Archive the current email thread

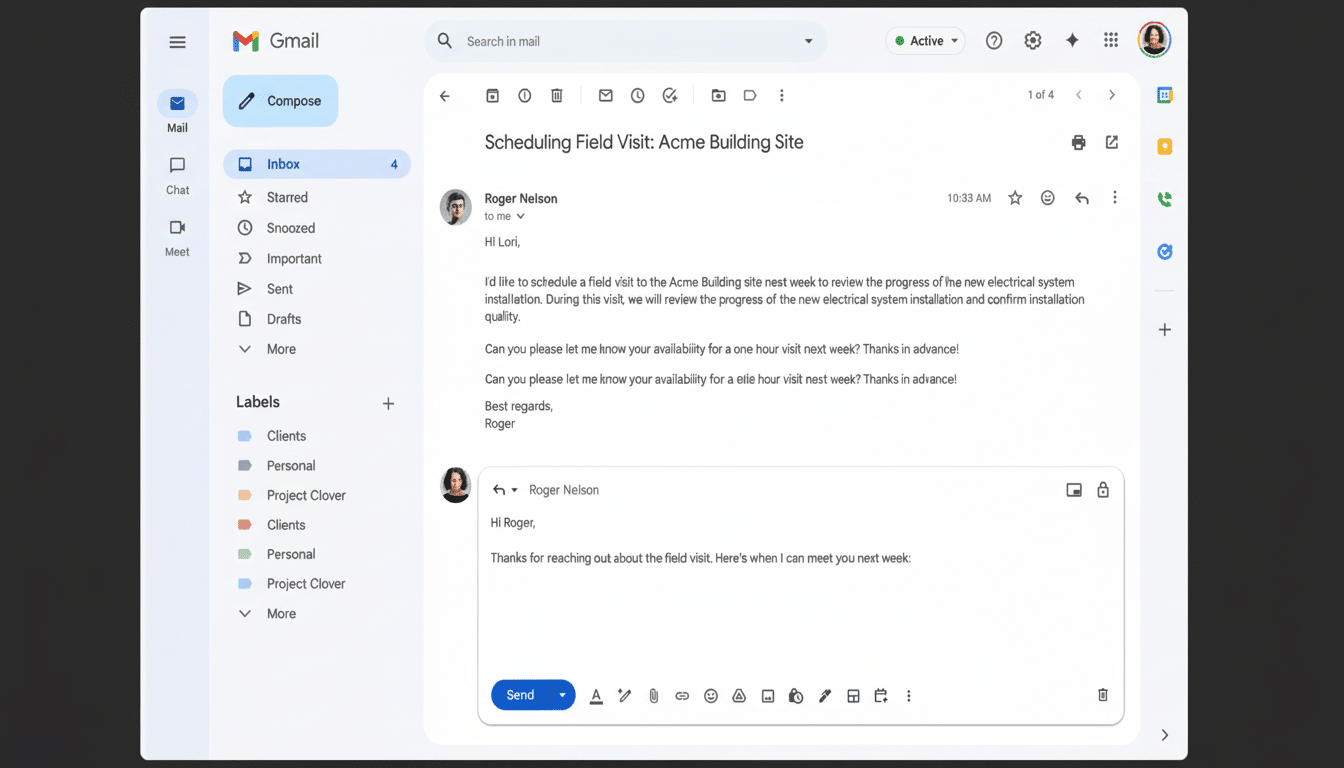(x=492, y=95)
